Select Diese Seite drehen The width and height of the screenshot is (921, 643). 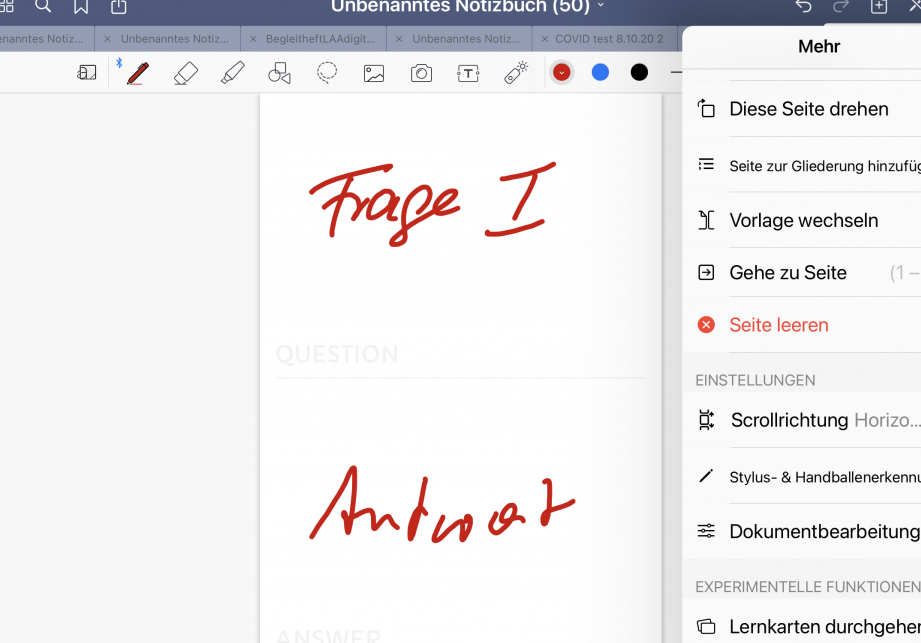(808, 109)
